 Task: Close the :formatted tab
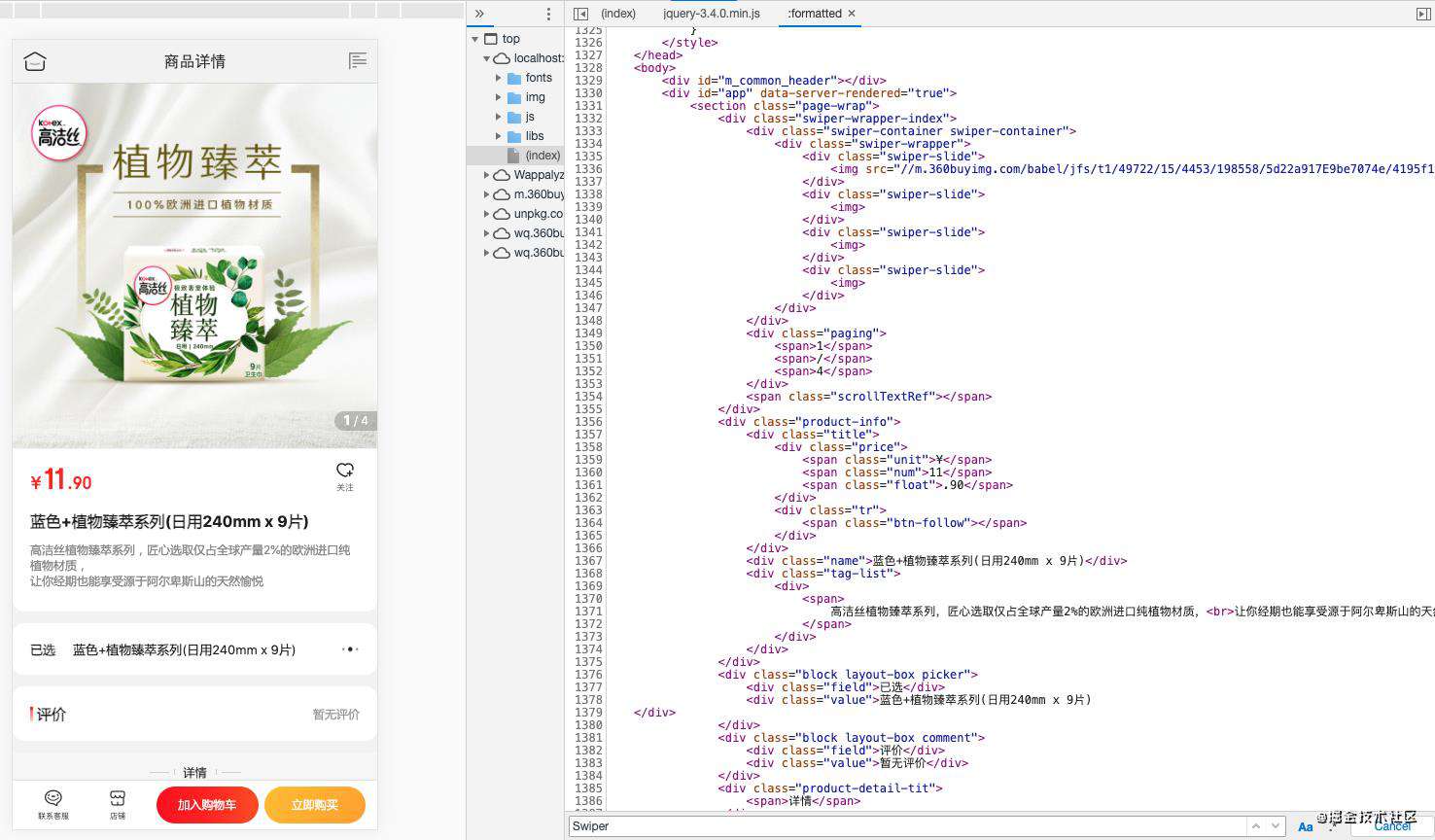[852, 14]
